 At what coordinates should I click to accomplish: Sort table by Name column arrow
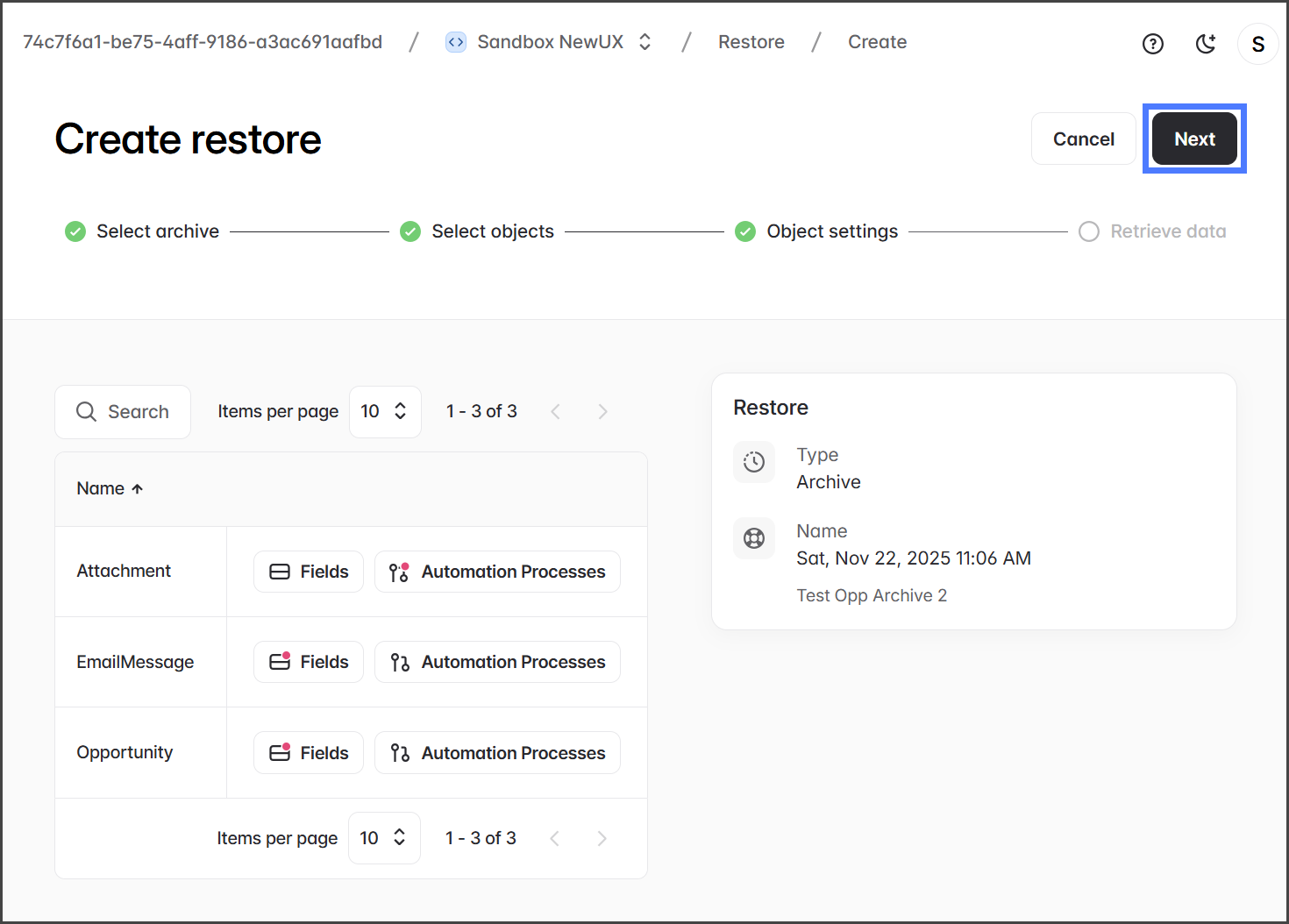137,489
